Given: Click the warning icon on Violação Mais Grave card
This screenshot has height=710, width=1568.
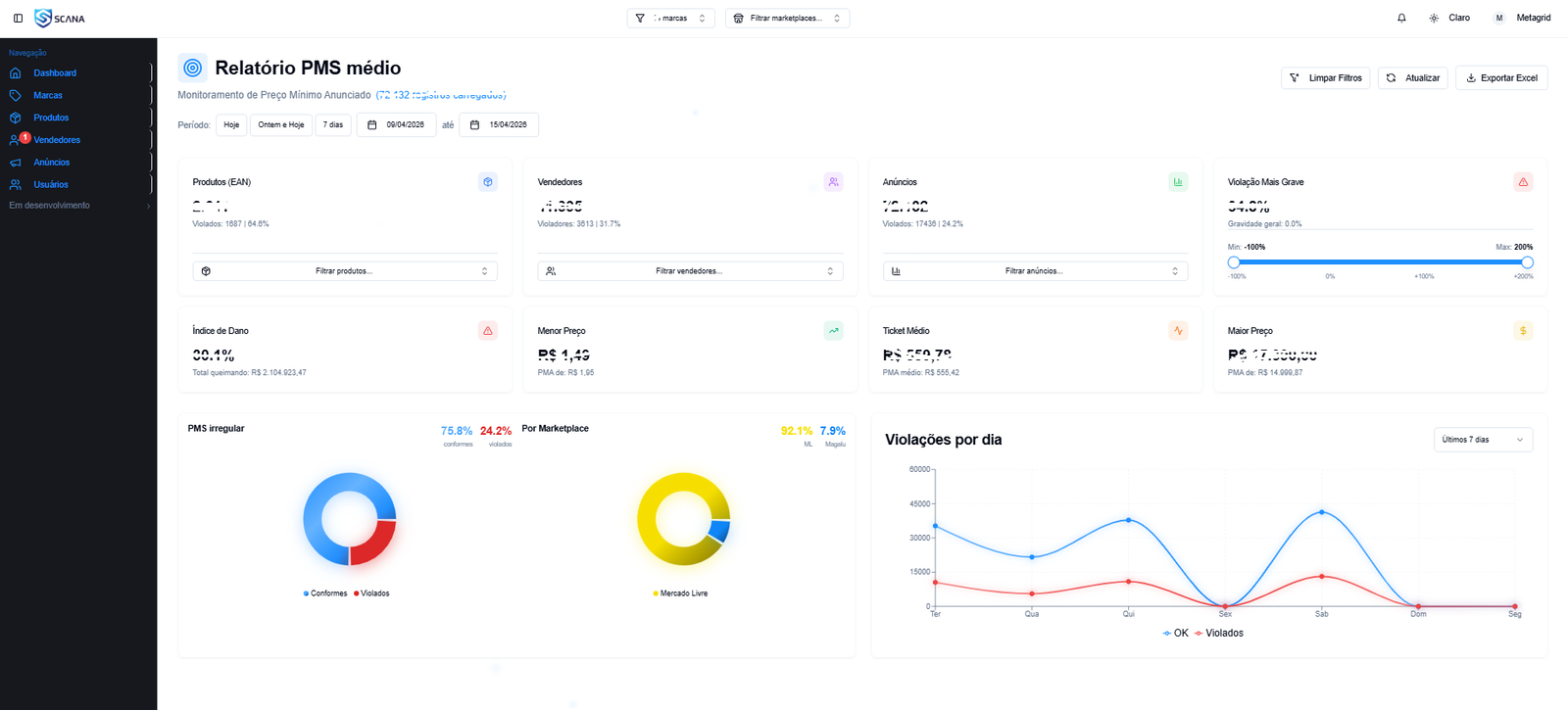Looking at the screenshot, I should pyautogui.click(x=1523, y=182).
